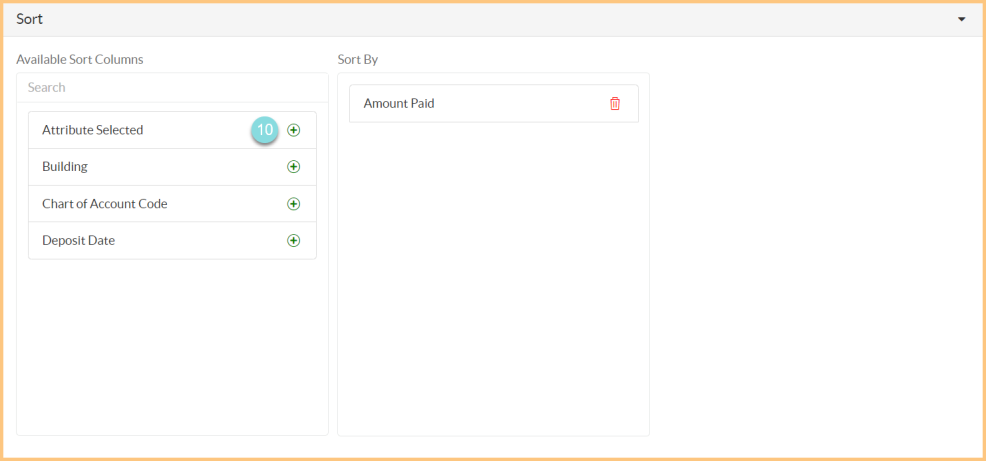The height and width of the screenshot is (461, 986).
Task: Select the Building row text
Action: click(x=65, y=167)
